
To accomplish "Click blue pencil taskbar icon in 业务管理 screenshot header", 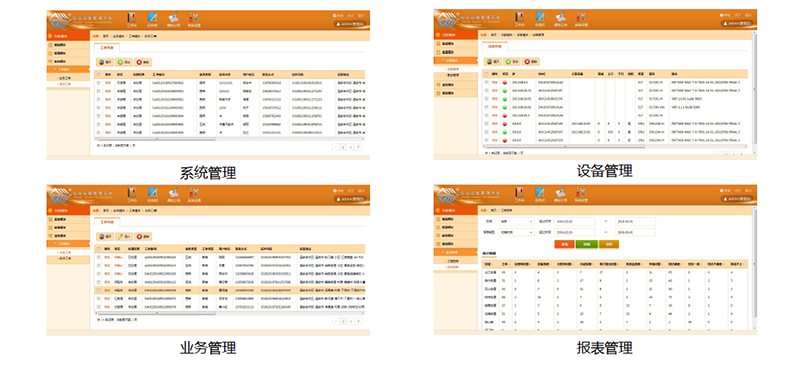I will coord(152,192).
